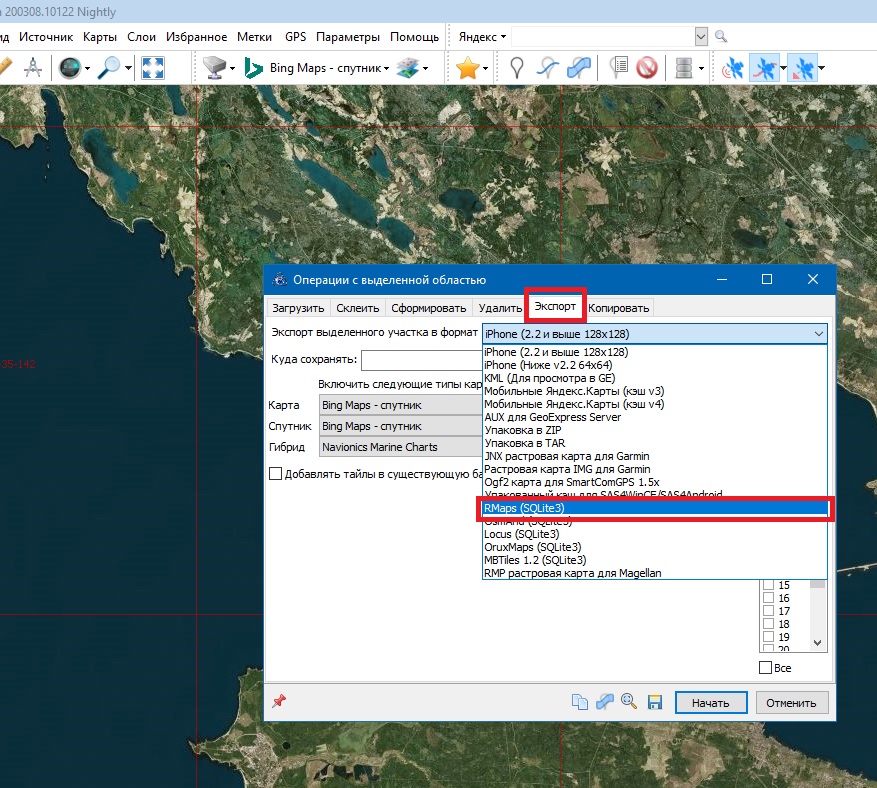Image resolution: width=877 pixels, height=788 pixels.
Task: Open the Параметры menu
Action: coord(347,37)
